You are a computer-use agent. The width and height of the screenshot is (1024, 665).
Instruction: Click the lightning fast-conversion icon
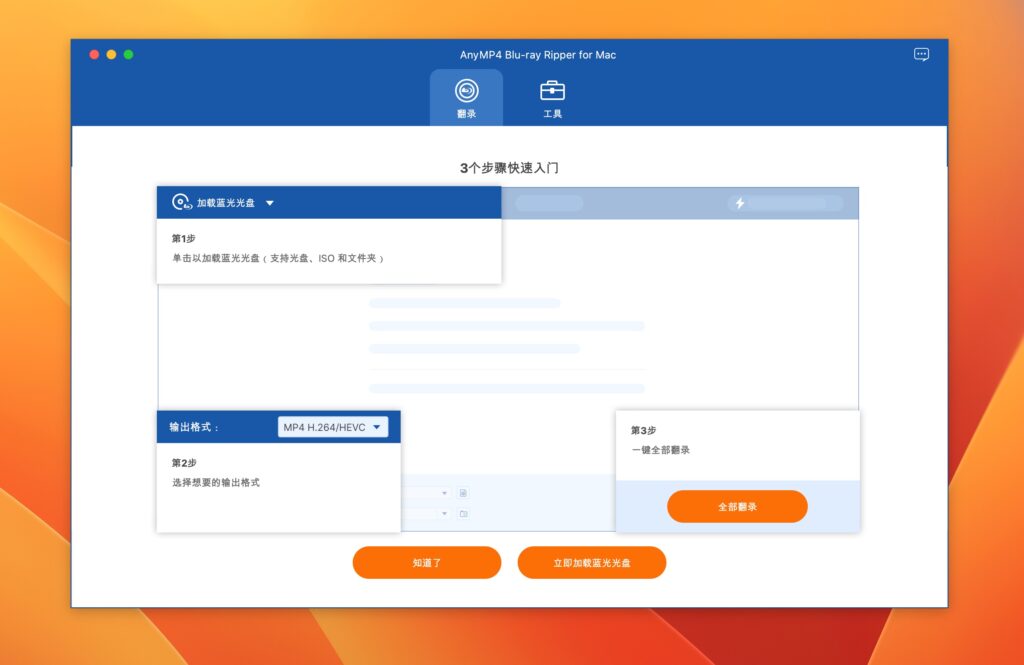click(740, 202)
